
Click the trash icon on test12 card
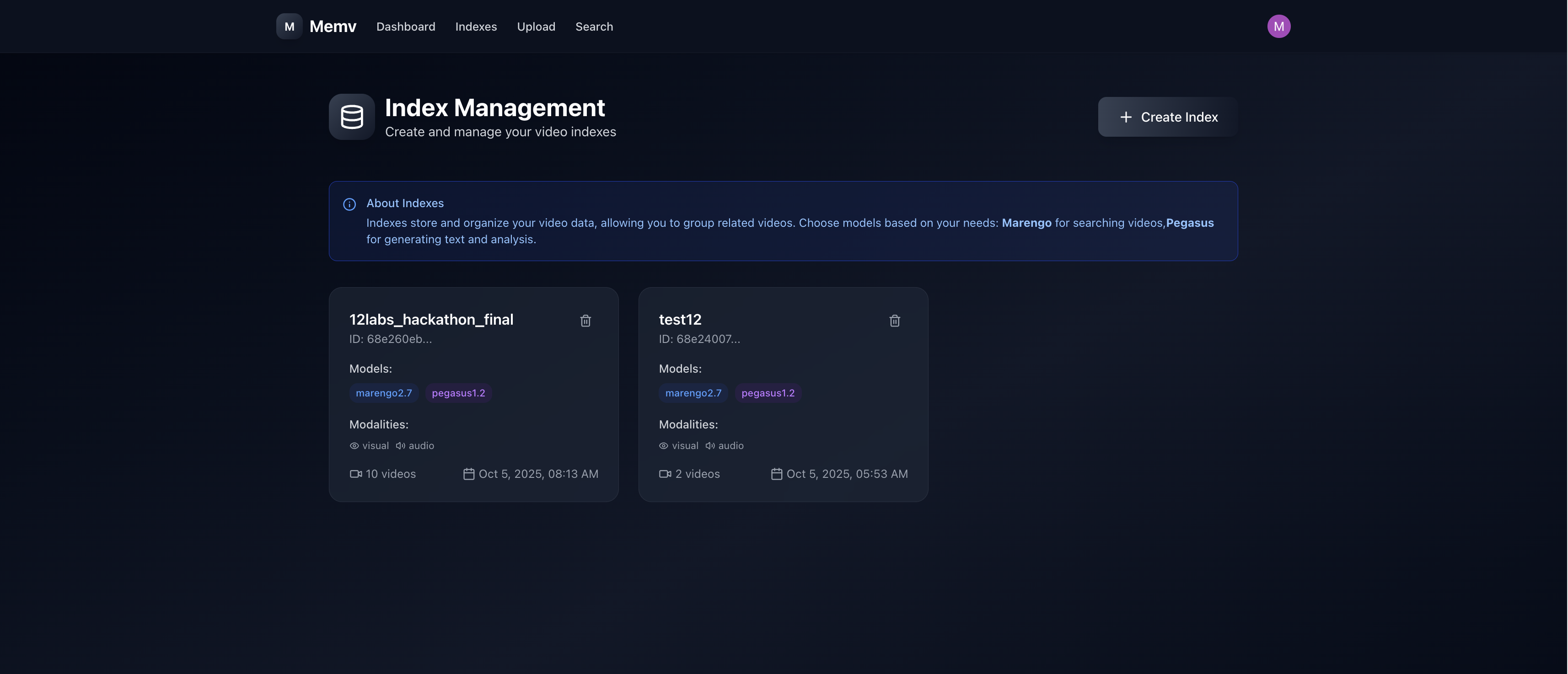(x=894, y=321)
